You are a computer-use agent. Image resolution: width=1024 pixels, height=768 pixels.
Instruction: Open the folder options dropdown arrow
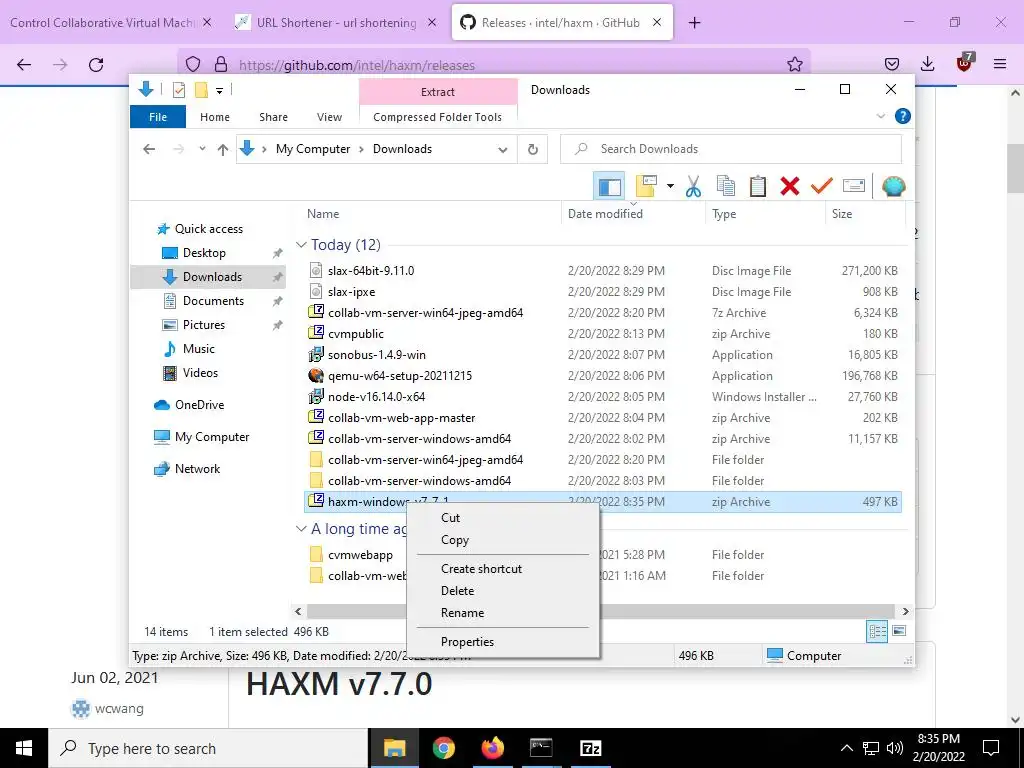(x=670, y=187)
